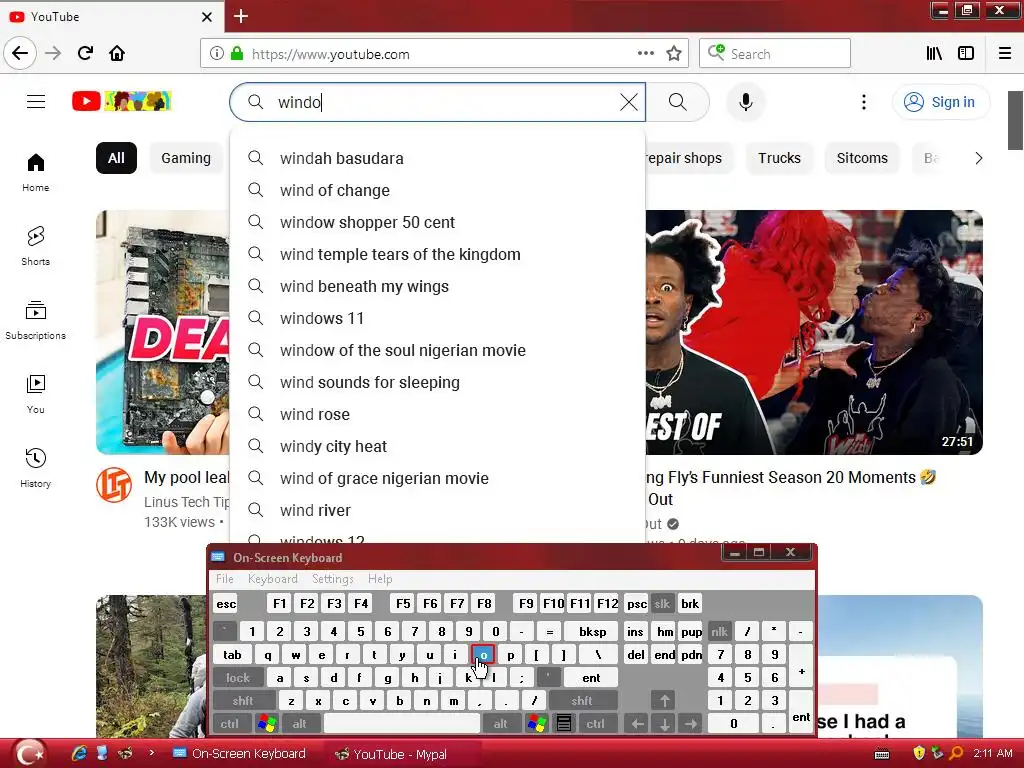Image resolution: width=1024 pixels, height=768 pixels.
Task: Click the browser Search field
Action: pyautogui.click(x=775, y=54)
